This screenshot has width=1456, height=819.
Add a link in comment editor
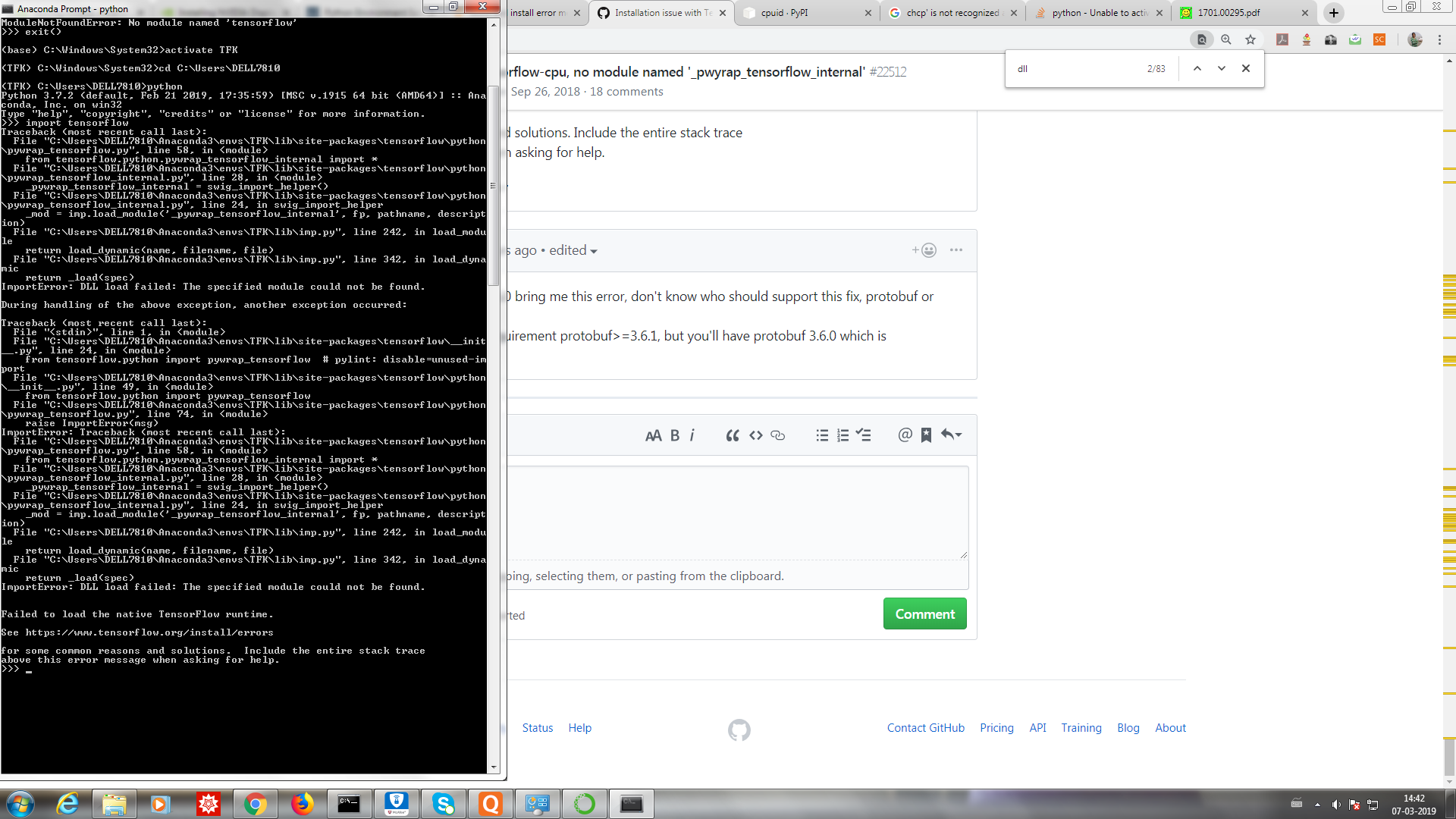click(778, 435)
